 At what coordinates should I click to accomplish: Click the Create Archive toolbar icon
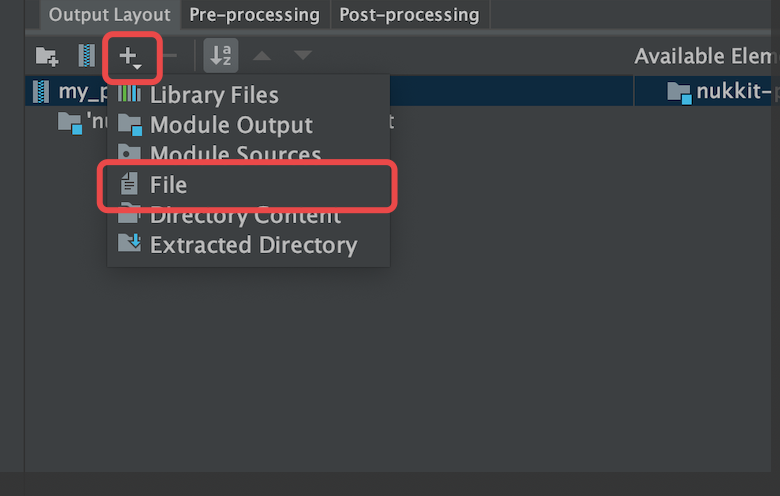tap(87, 58)
